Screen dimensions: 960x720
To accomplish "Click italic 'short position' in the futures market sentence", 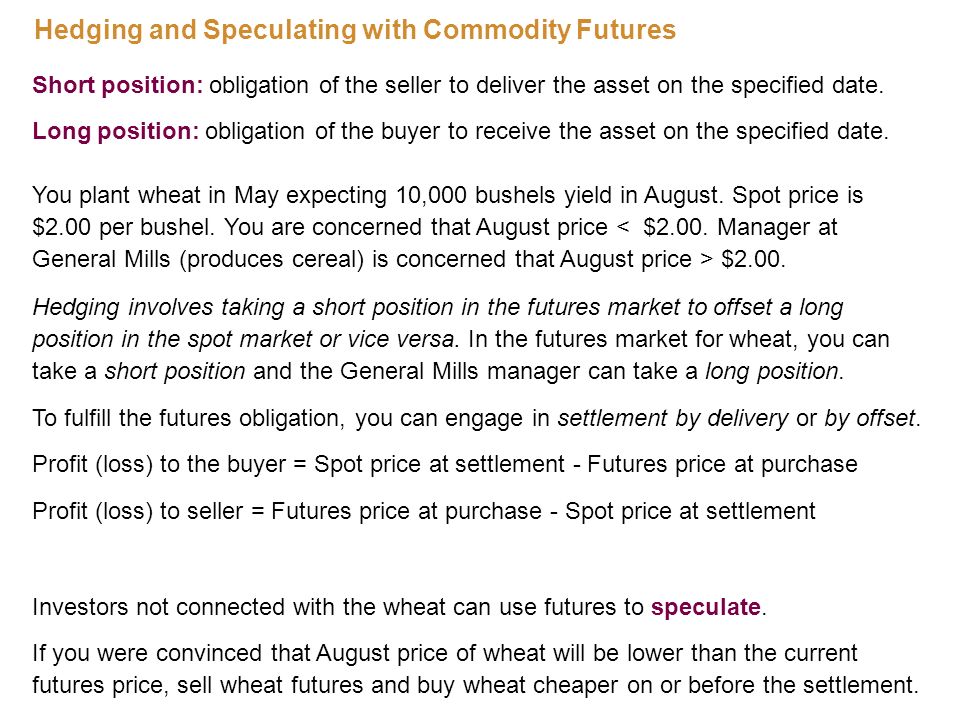I will click(x=175, y=372).
